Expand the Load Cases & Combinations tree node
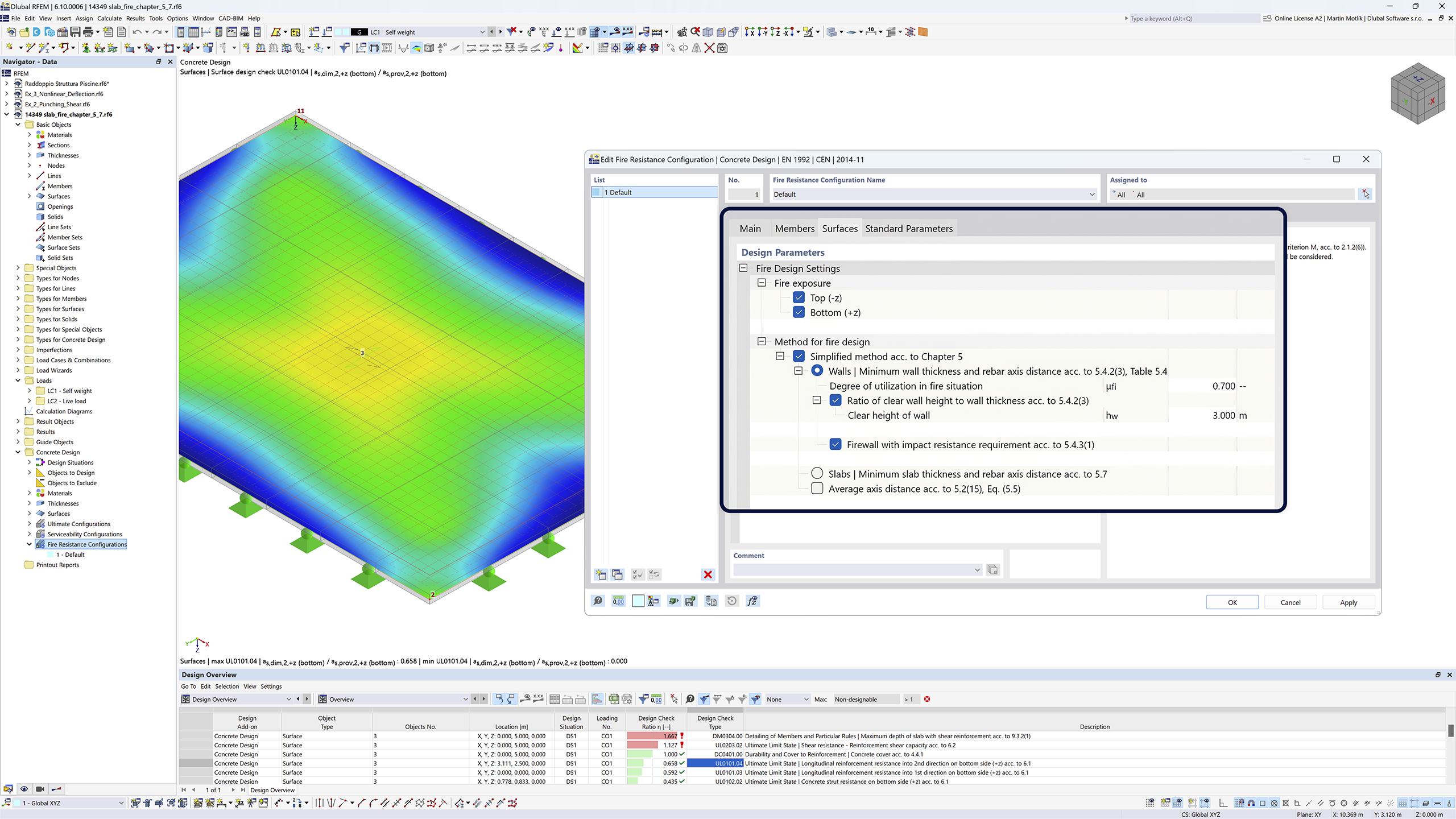Image resolution: width=1456 pixels, height=819 pixels. (x=18, y=360)
